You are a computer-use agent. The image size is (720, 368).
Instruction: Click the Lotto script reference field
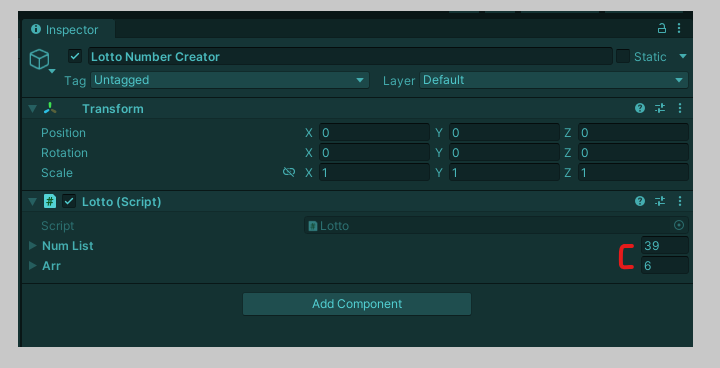[x=496, y=225]
